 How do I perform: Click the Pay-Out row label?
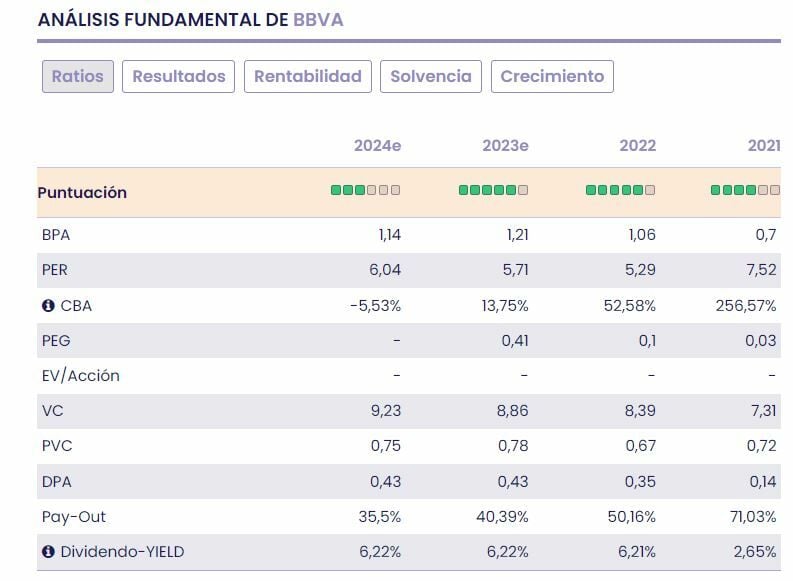click(x=74, y=516)
